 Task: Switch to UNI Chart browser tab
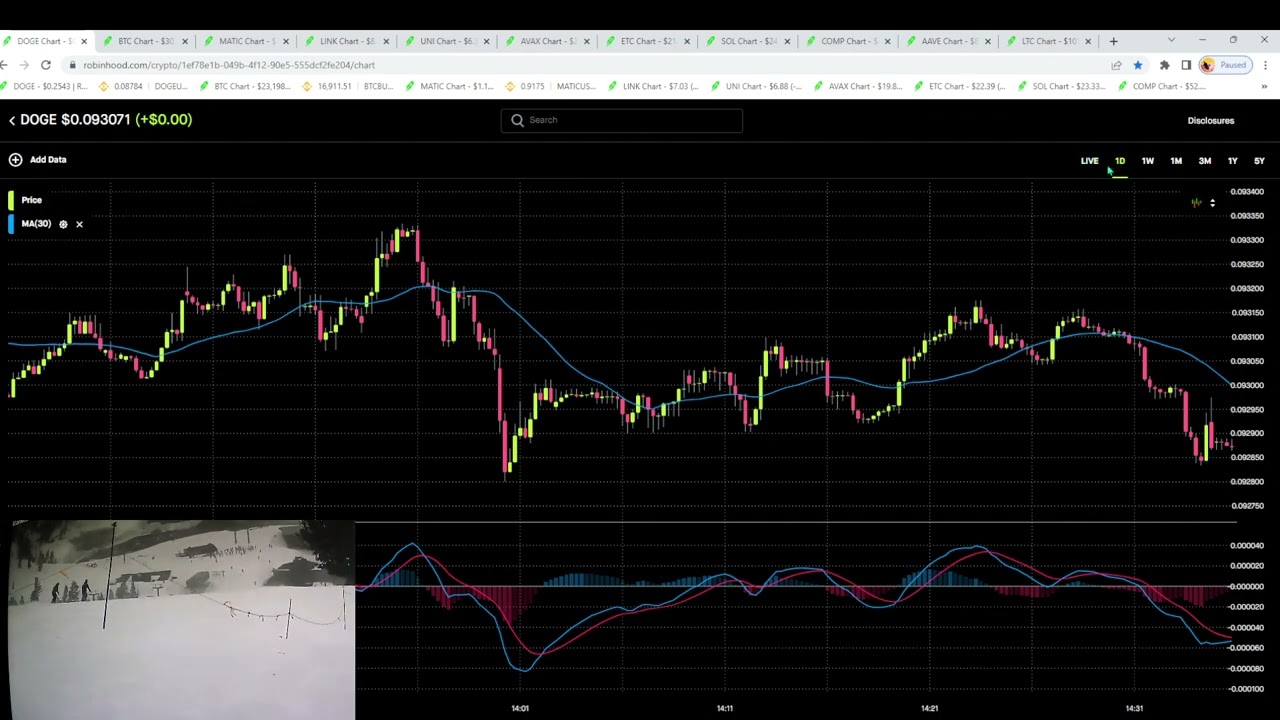click(446, 41)
